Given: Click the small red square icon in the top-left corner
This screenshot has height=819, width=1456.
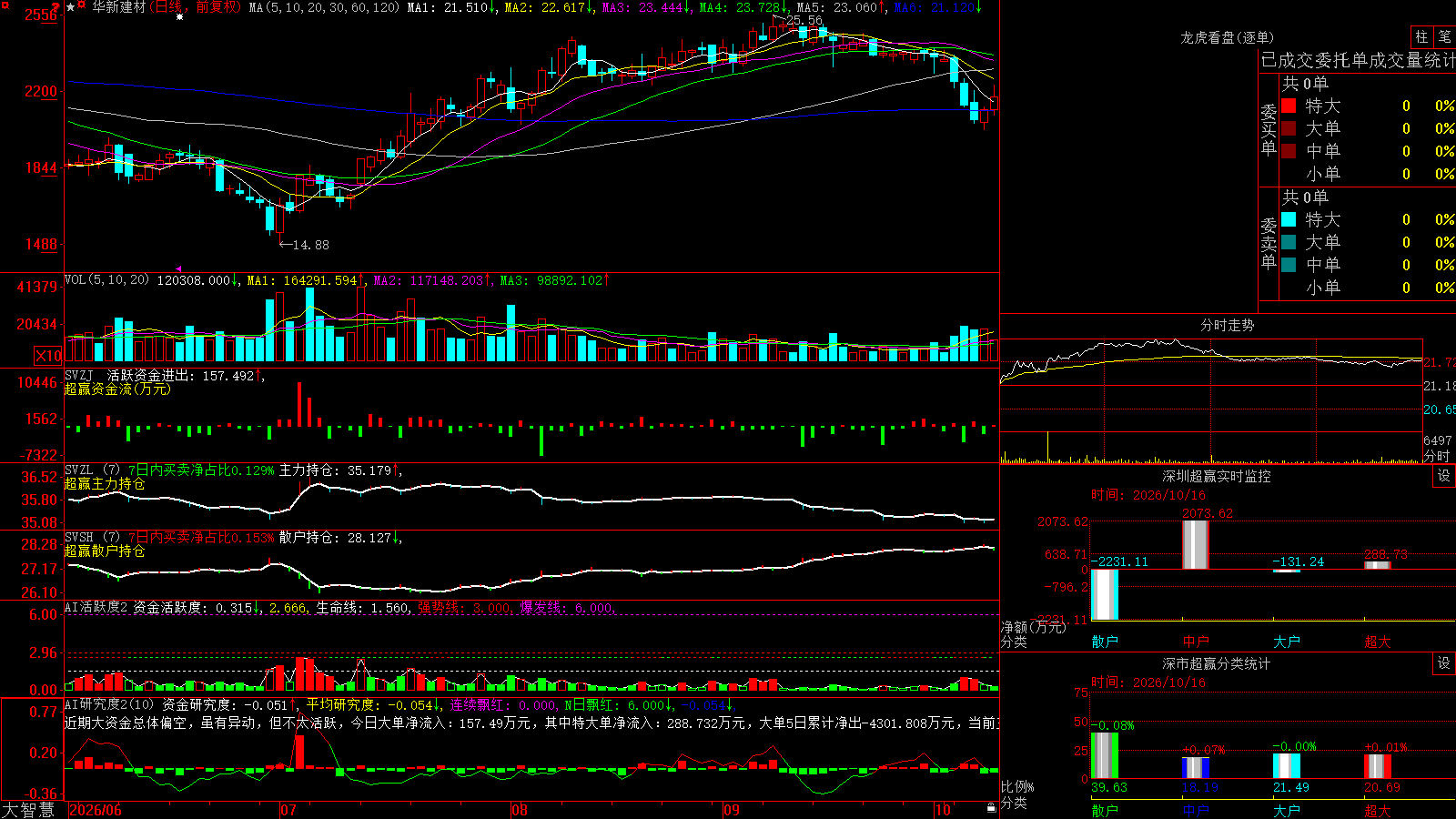Looking at the screenshot, I should [5, 5].
